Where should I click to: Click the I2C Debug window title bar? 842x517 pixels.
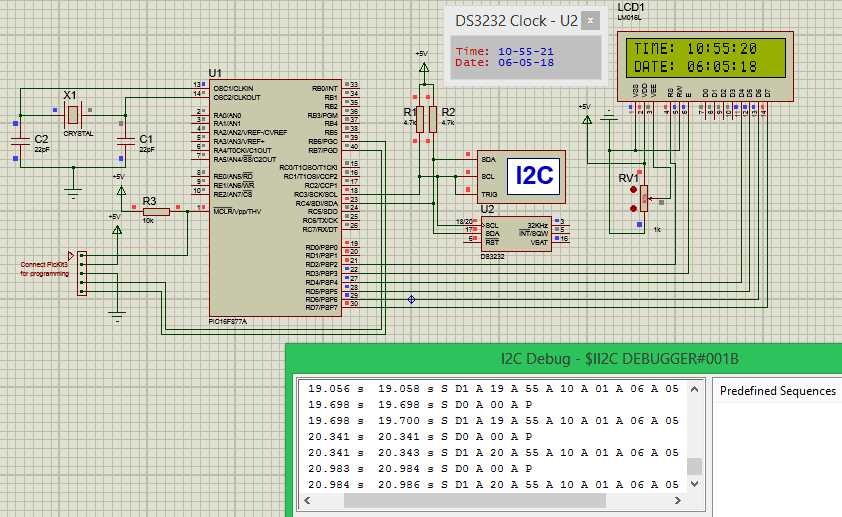click(564, 359)
